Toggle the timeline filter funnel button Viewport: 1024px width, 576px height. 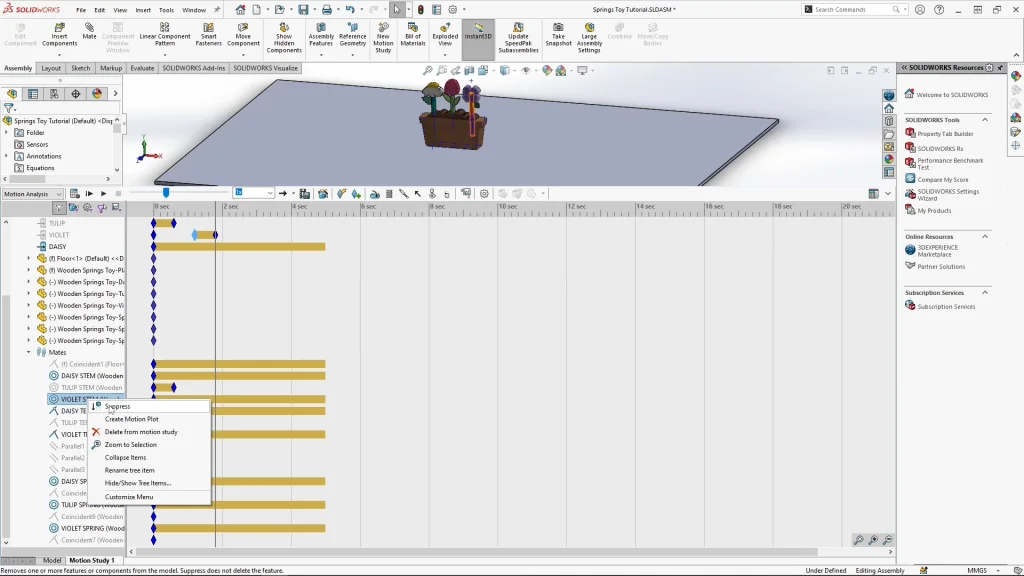60,207
